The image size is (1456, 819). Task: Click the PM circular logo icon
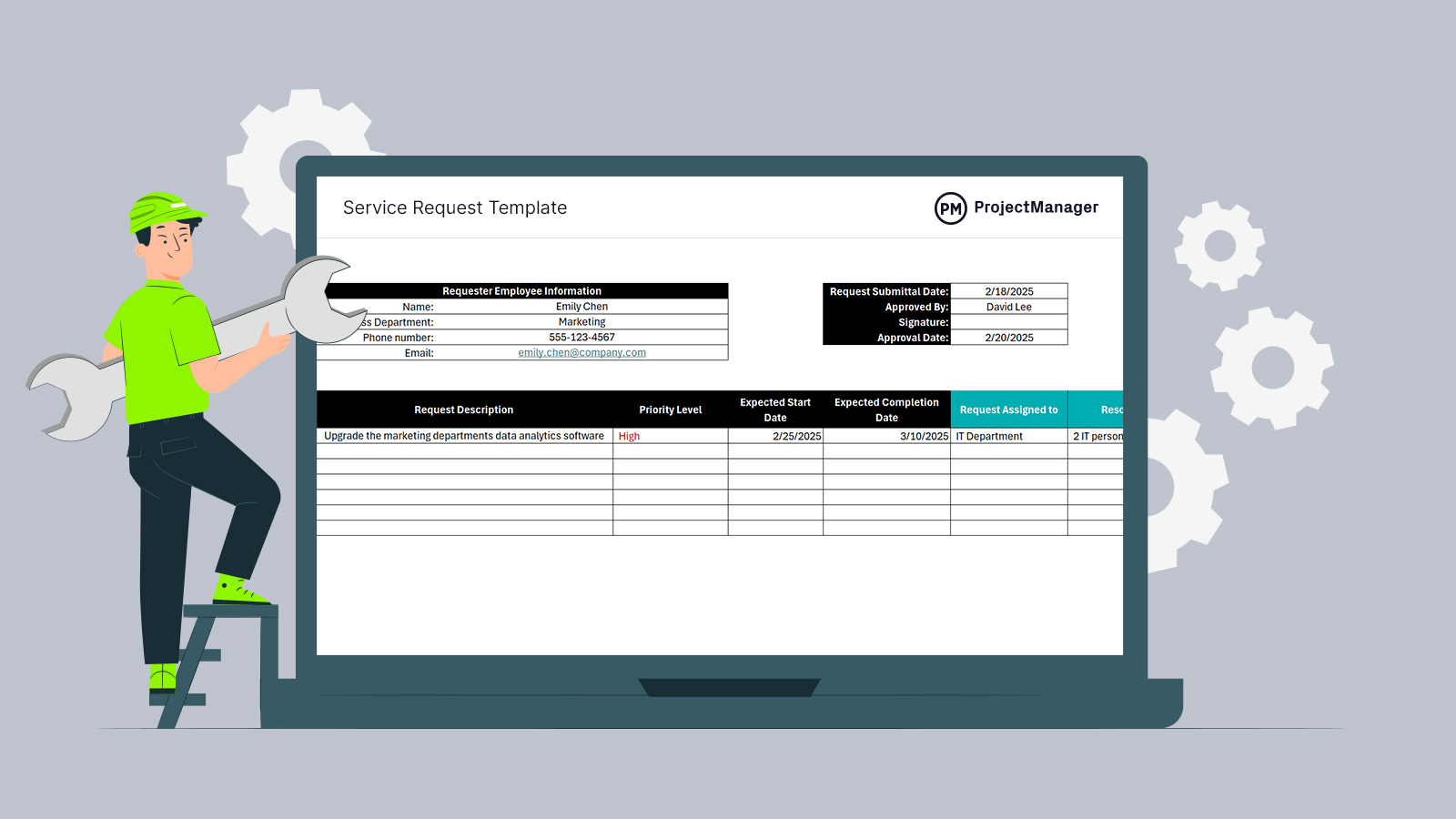tap(950, 208)
